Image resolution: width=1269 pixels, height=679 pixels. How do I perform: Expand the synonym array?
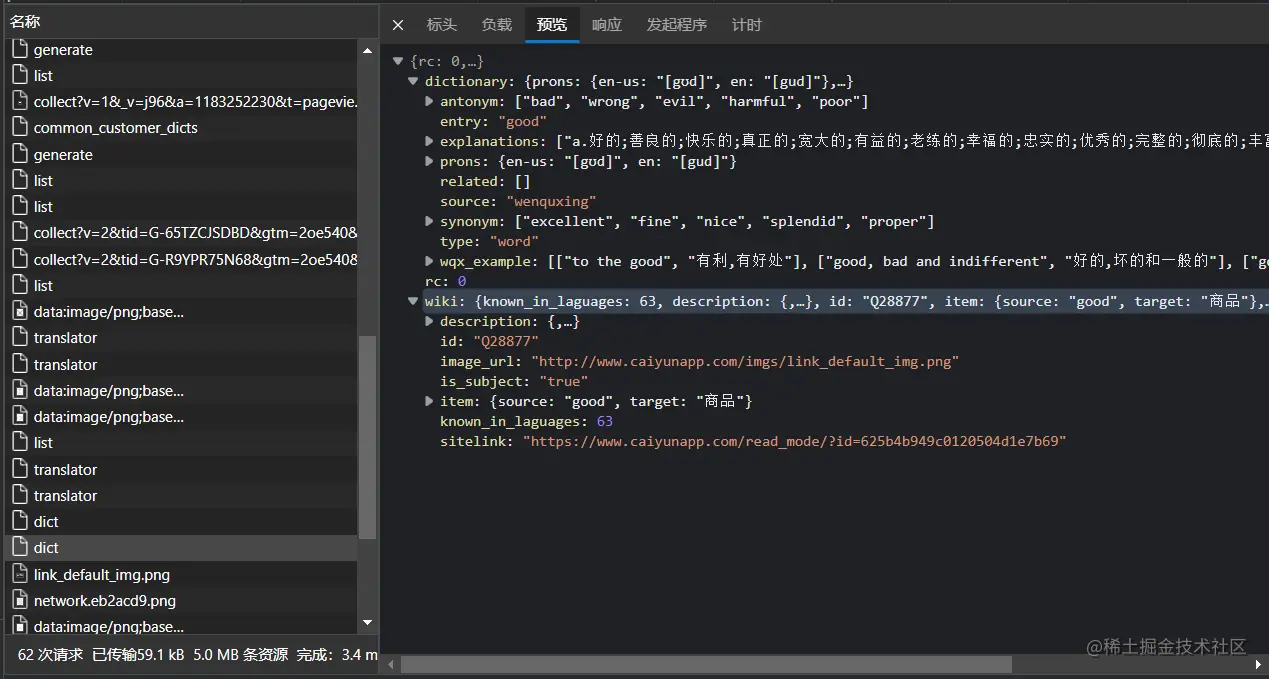tap(429, 221)
